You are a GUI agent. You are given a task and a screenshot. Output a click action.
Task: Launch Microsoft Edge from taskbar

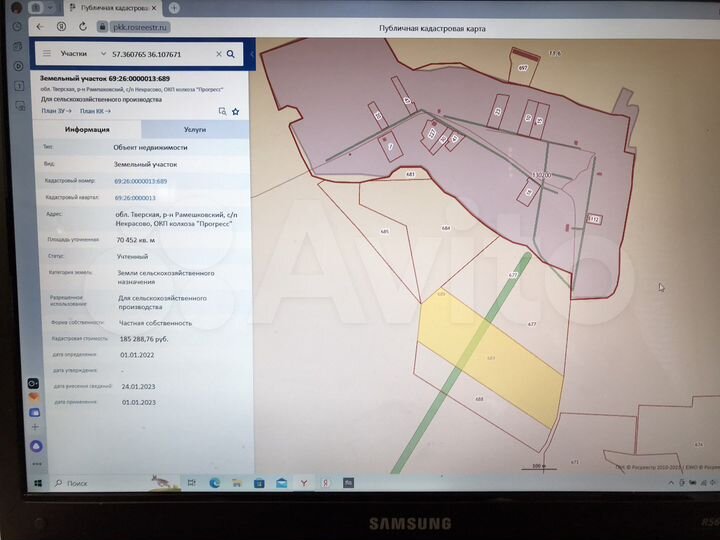tap(214, 483)
